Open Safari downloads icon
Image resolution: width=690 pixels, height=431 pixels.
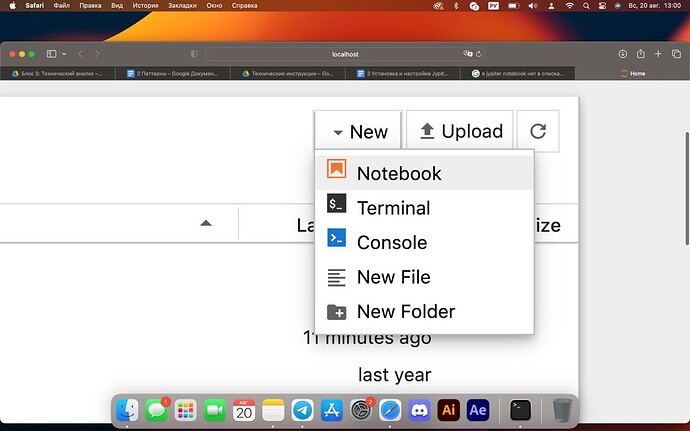[622, 54]
